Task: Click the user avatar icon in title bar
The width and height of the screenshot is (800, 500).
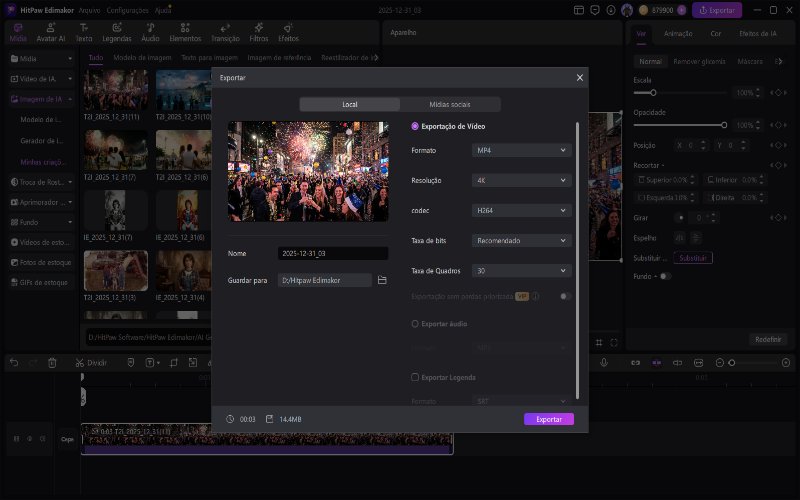Action: pos(627,10)
